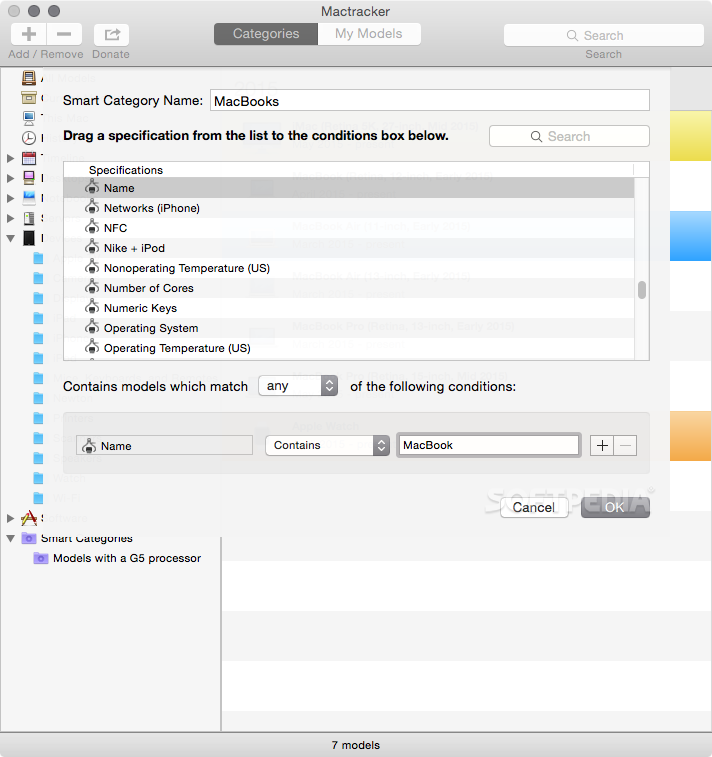Select the Name specification row
The height and width of the screenshot is (757, 712).
point(349,188)
